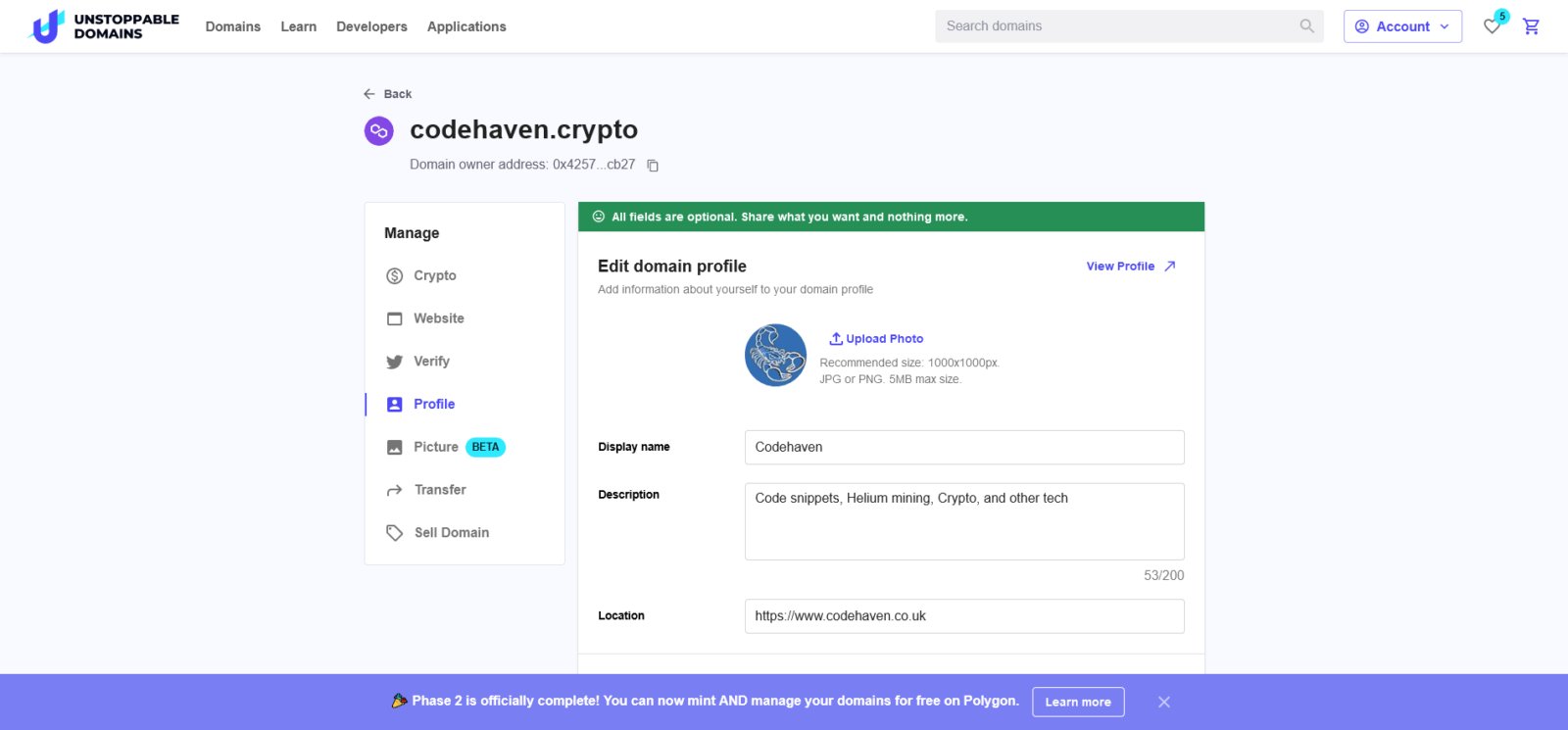The height and width of the screenshot is (730, 1568).
Task: Open the wishlist heart icon
Action: [x=1492, y=26]
